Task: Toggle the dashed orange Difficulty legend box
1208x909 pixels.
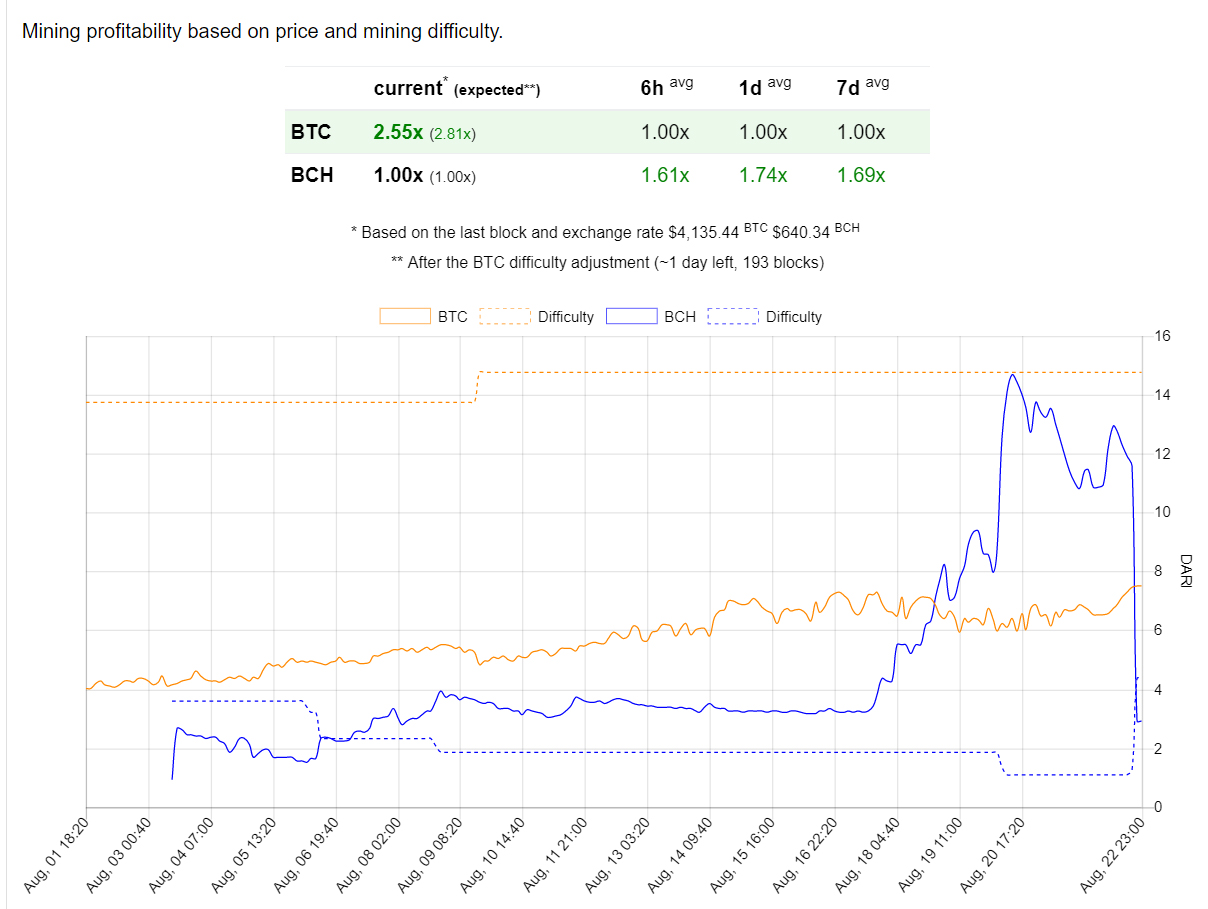Action: 504,317
